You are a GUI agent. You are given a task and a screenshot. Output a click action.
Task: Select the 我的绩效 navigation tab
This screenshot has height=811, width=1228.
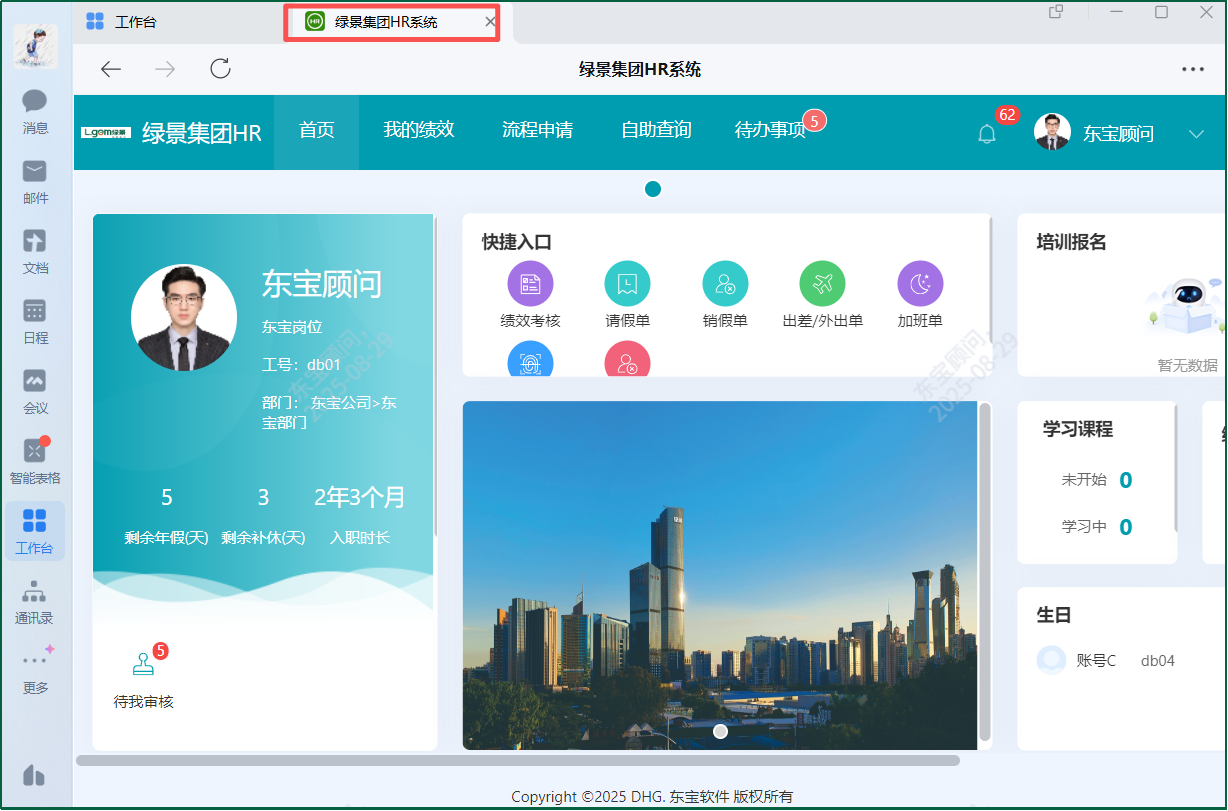(419, 130)
